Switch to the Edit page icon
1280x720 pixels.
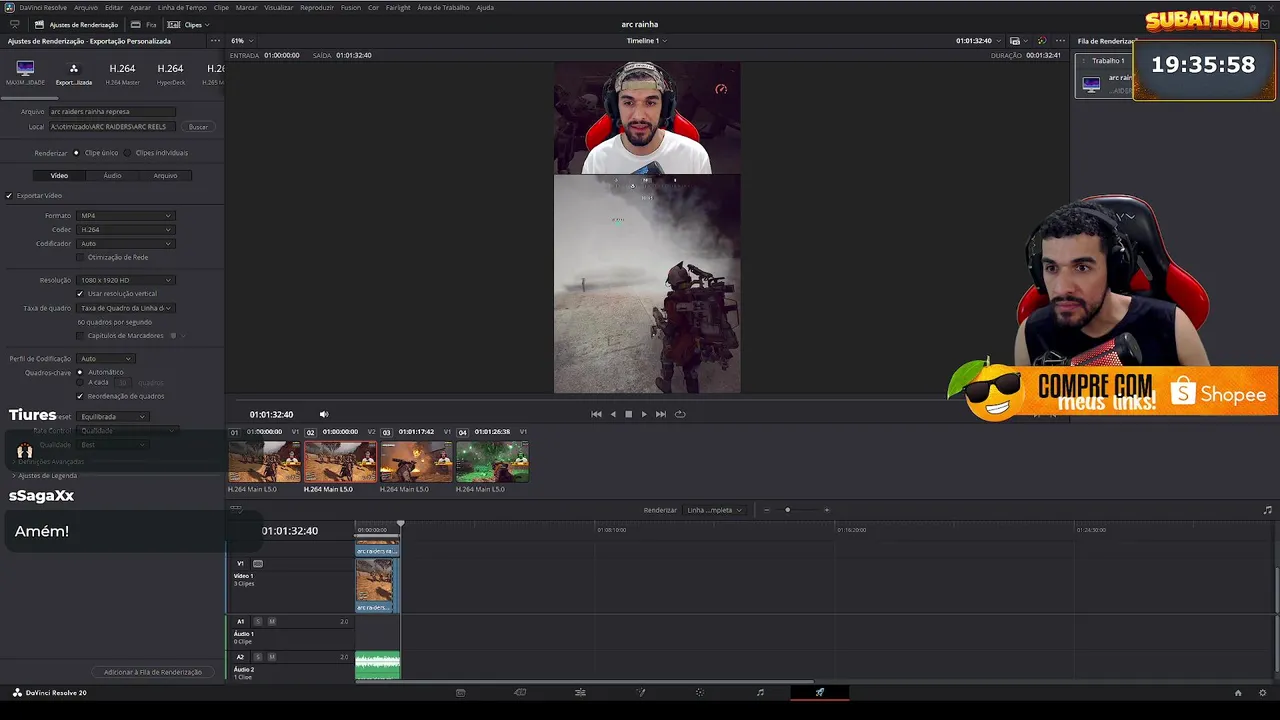[x=580, y=692]
